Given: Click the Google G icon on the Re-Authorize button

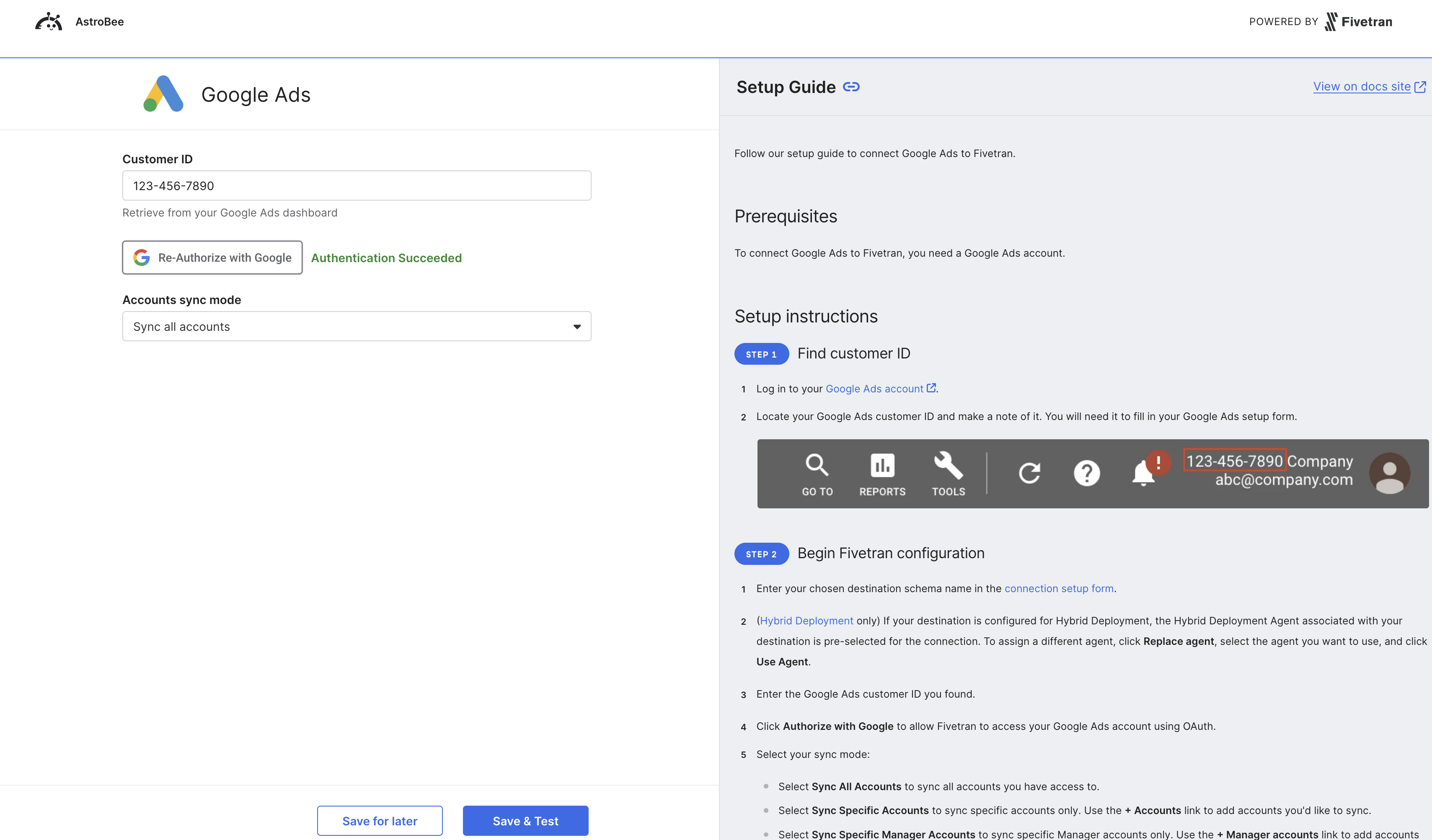Looking at the screenshot, I should 141,257.
